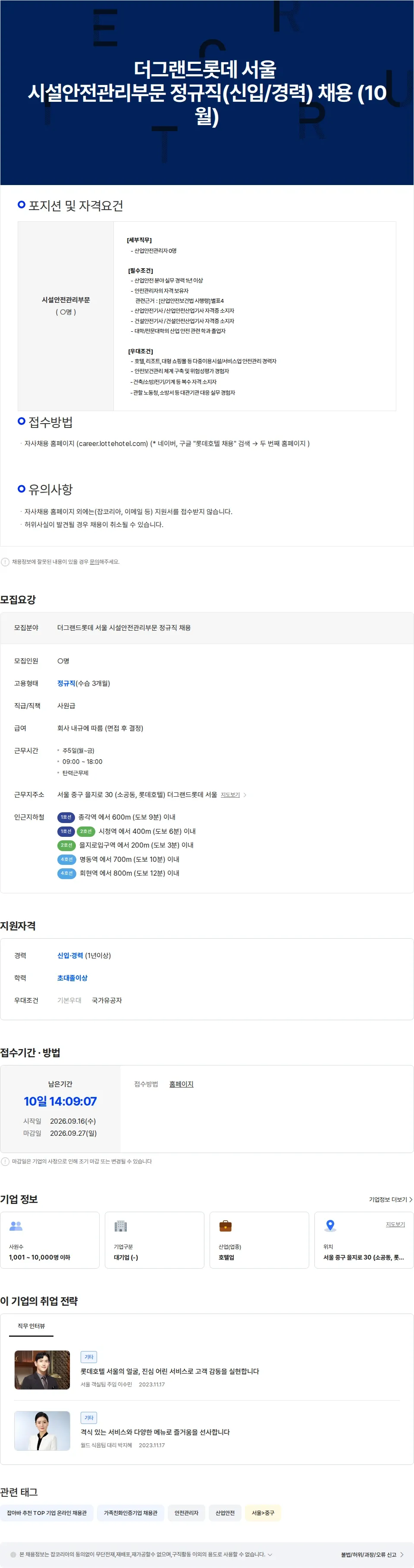
Task: Click the 1호선 badge for 시청역
Action: pyautogui.click(x=66, y=831)
